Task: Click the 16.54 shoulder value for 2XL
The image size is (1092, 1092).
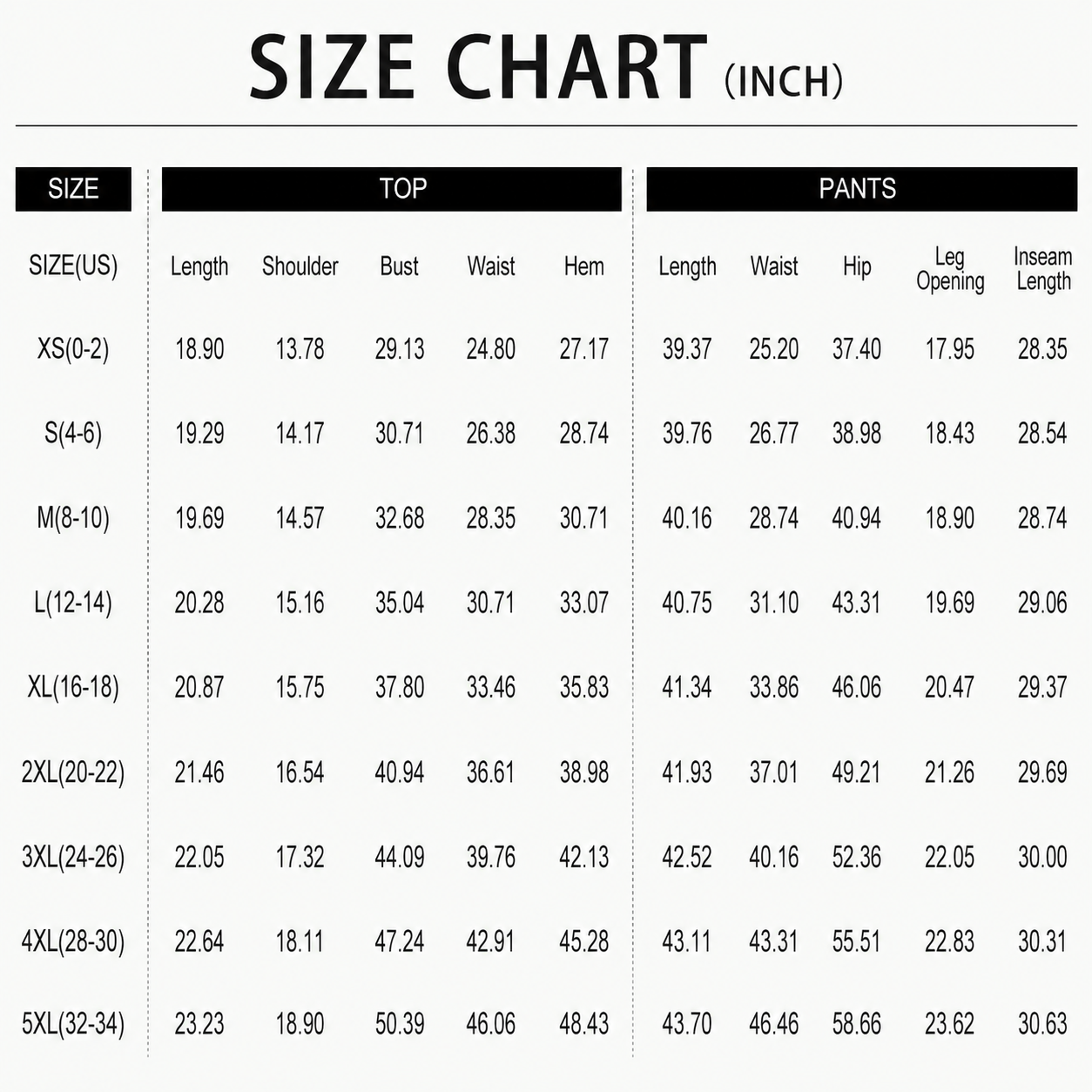Action: click(300, 772)
